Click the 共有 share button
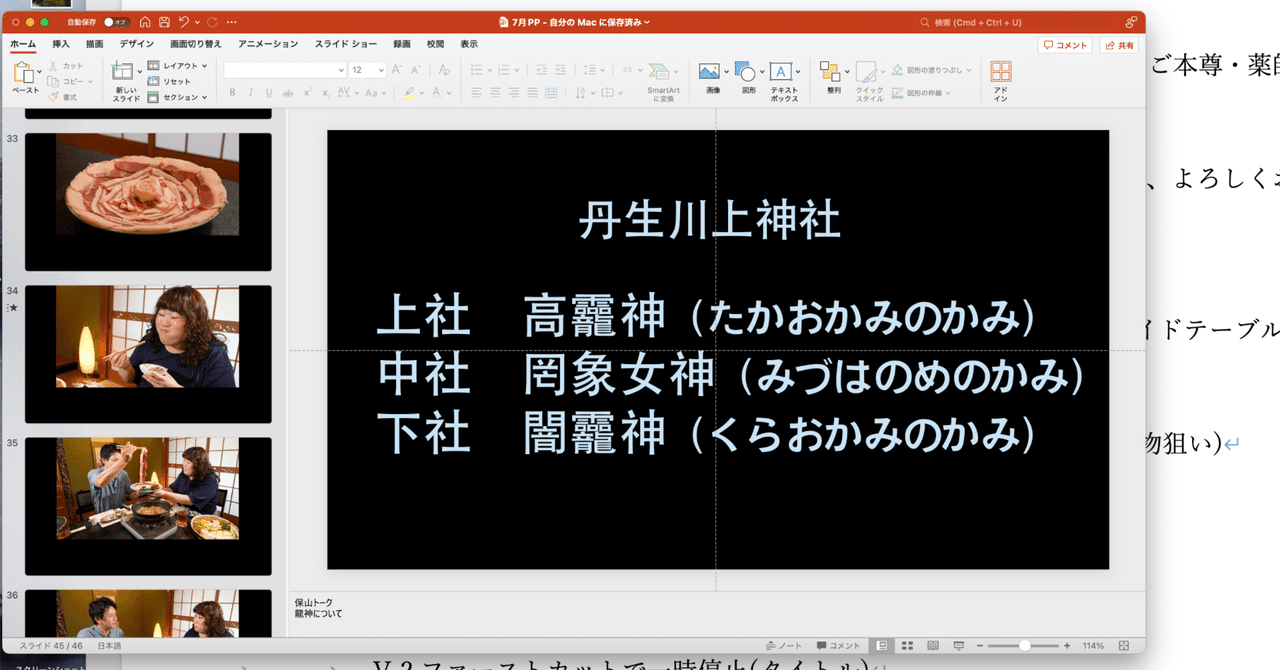The image size is (1280, 670). [x=1119, y=45]
